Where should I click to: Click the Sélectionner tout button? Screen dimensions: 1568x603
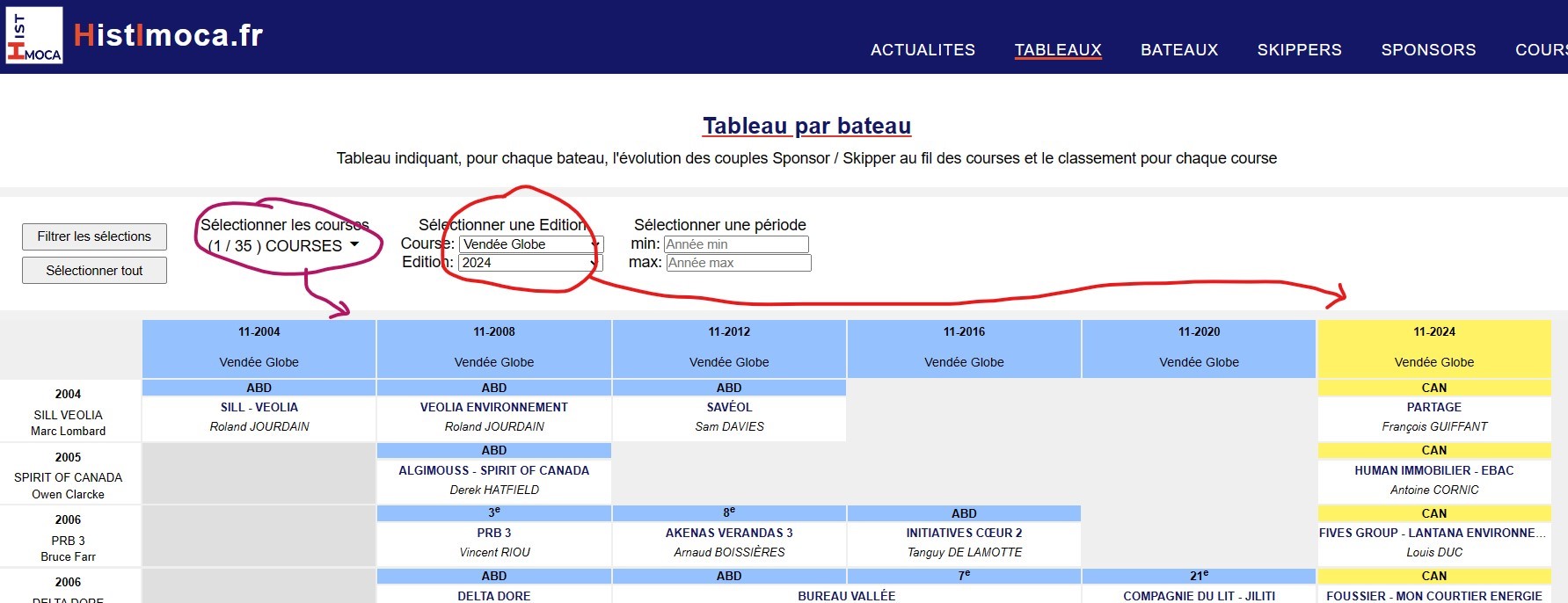coord(94,271)
